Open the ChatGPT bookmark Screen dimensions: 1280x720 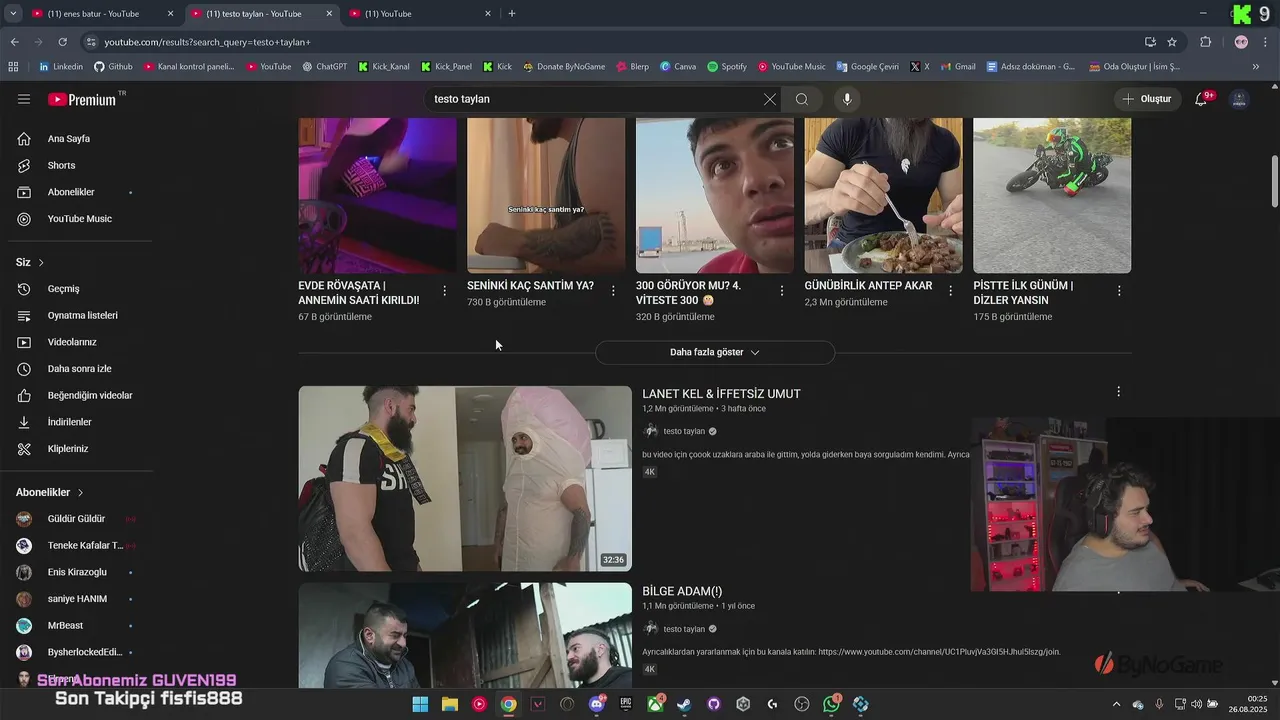[x=323, y=67]
